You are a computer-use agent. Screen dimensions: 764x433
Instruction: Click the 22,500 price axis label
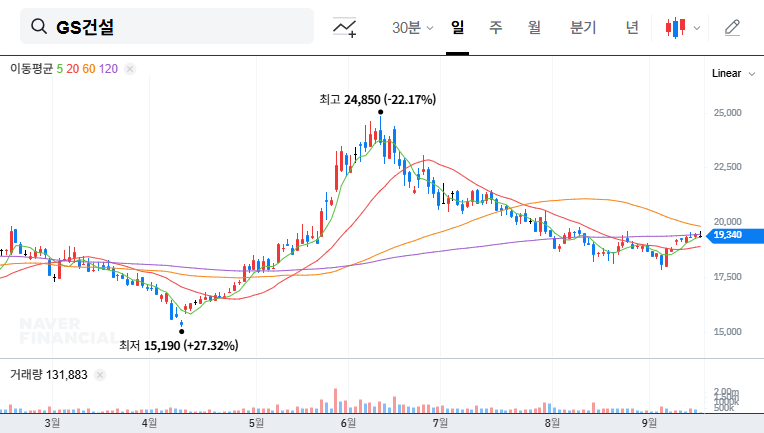[x=727, y=167]
